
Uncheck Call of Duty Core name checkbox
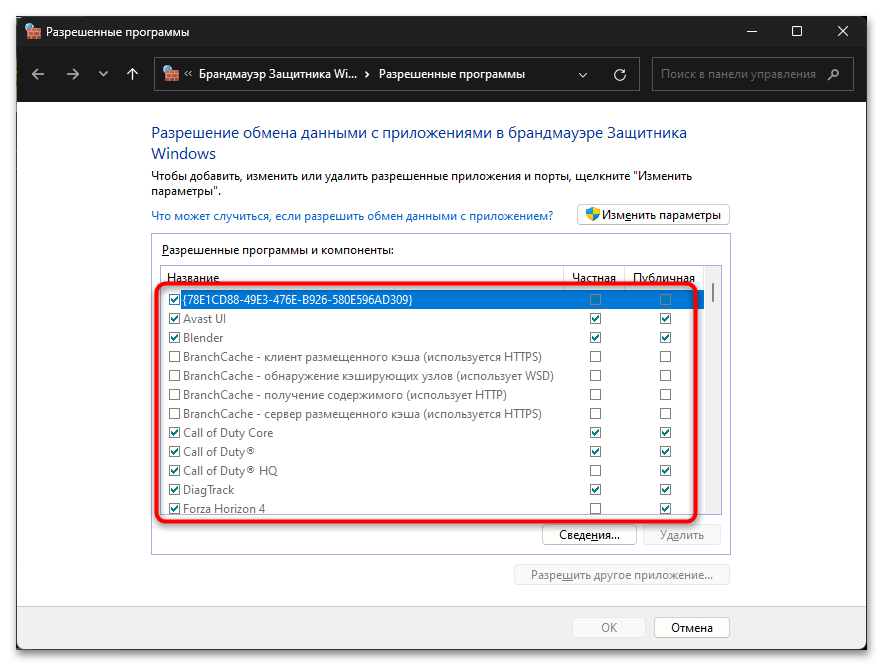coord(175,433)
